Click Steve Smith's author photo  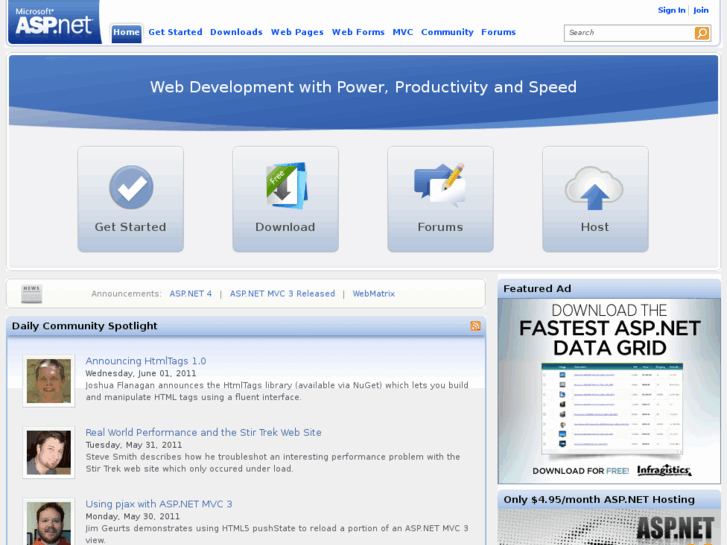coord(49,452)
